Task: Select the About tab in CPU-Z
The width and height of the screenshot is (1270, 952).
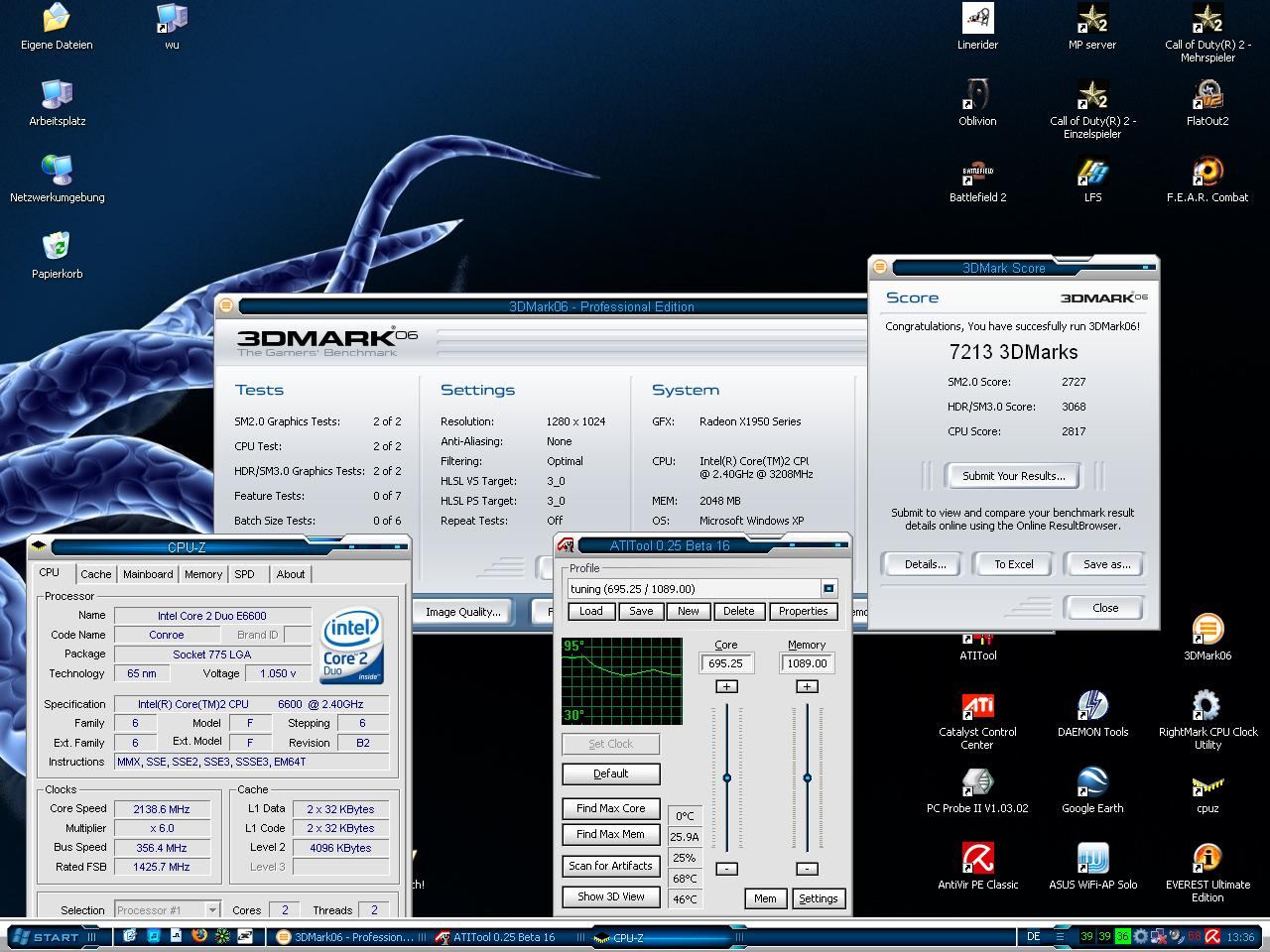Action: click(x=291, y=574)
